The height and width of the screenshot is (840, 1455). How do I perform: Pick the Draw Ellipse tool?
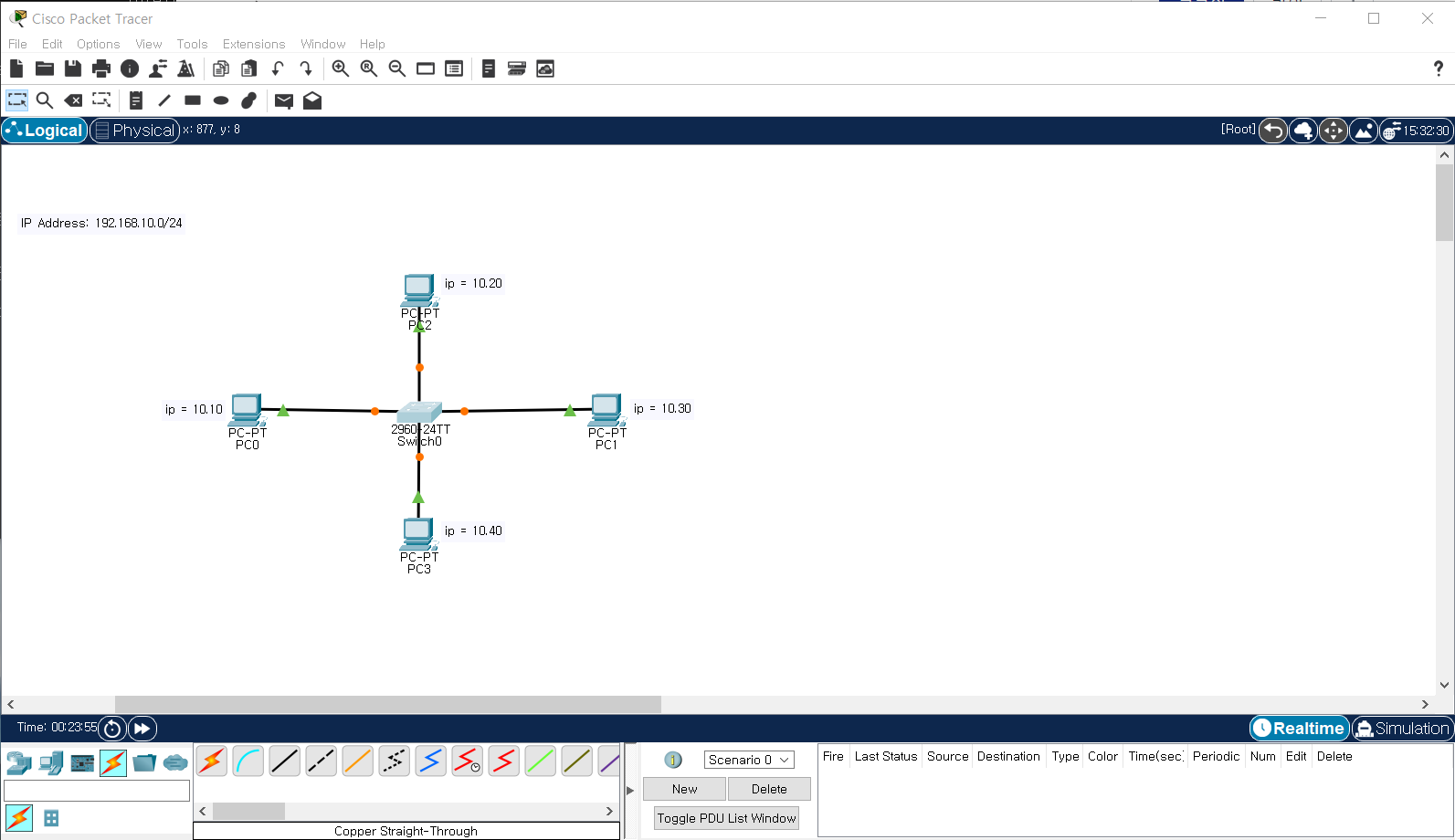(x=221, y=100)
